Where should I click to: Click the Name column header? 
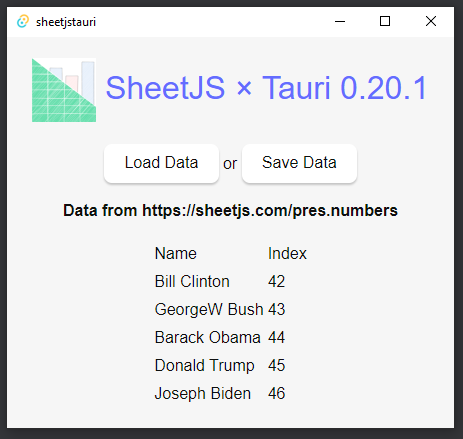click(x=176, y=254)
